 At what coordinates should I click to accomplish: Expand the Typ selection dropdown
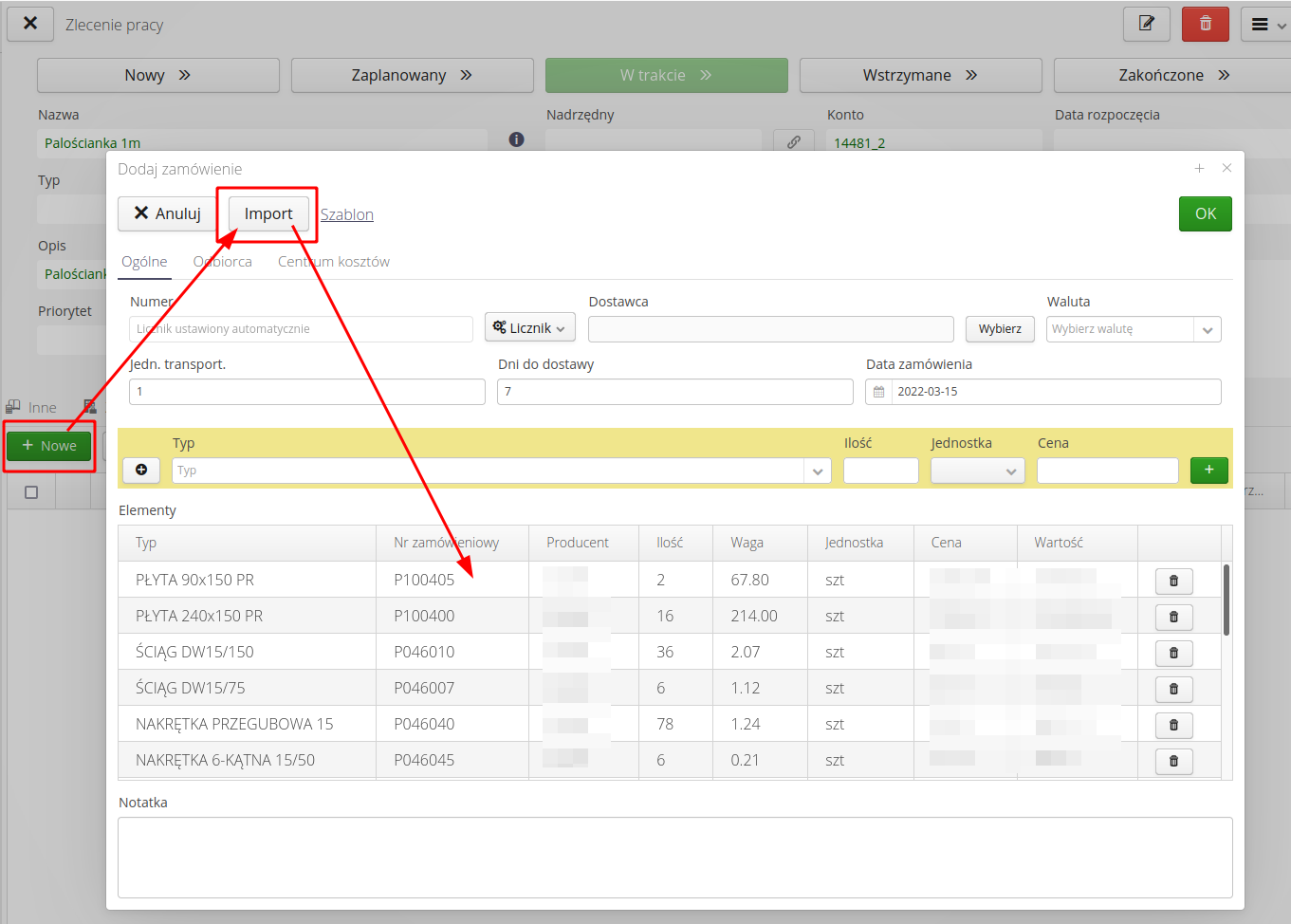817,470
